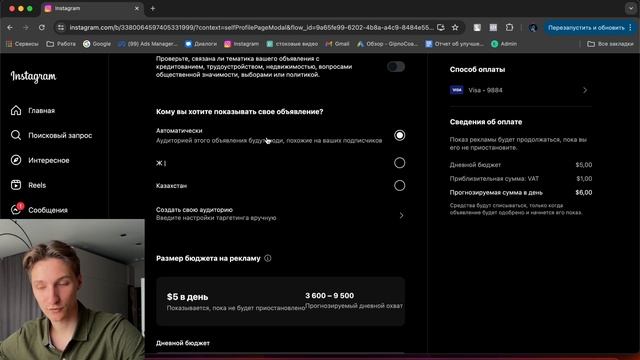Click the browser back arrow
The width and height of the screenshot is (640, 360).
[10, 27]
